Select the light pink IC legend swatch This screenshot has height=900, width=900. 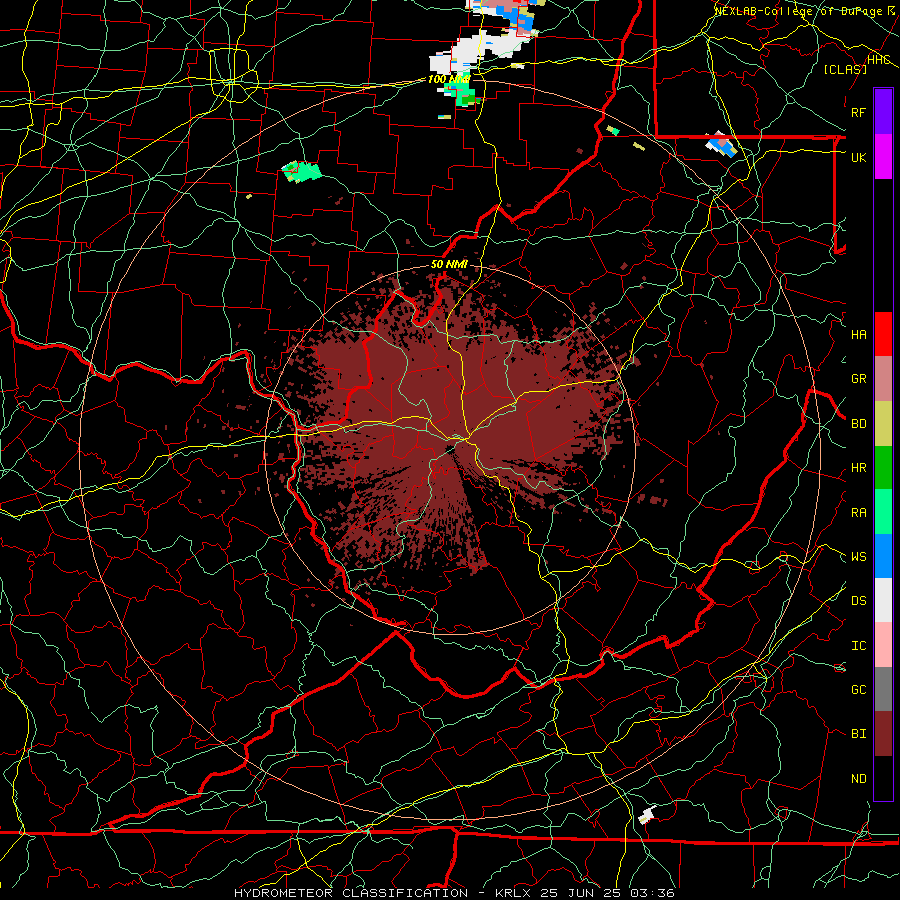(883, 645)
